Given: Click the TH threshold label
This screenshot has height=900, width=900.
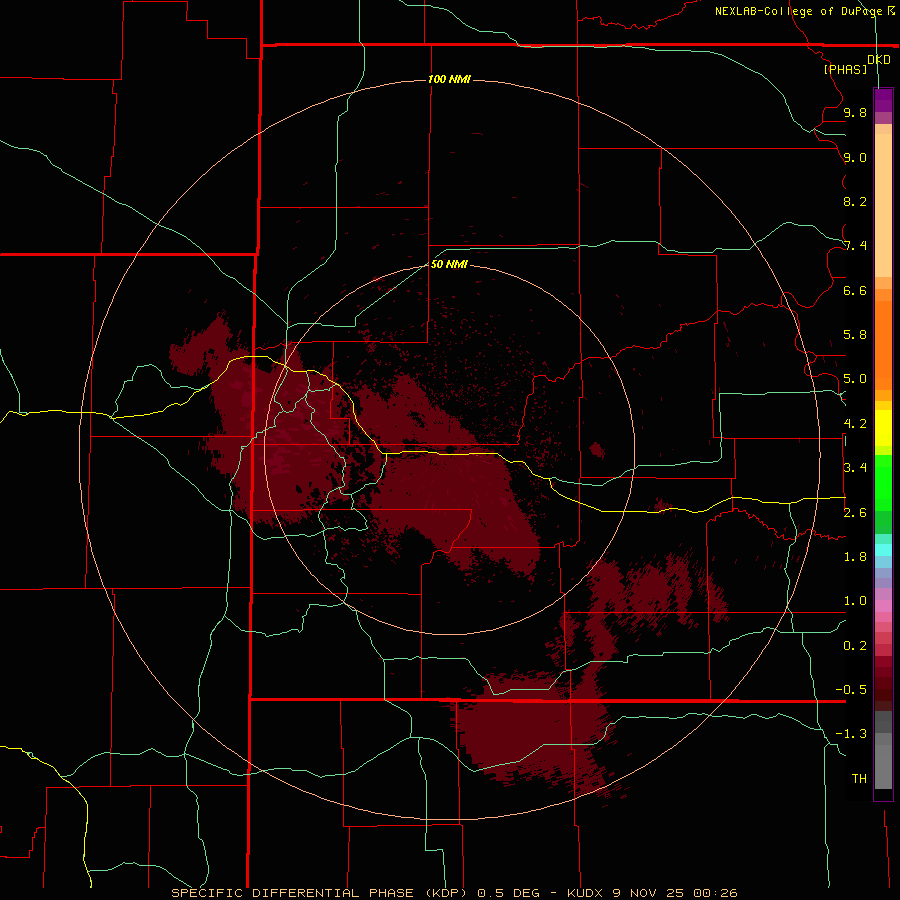Looking at the screenshot, I should [x=859, y=779].
